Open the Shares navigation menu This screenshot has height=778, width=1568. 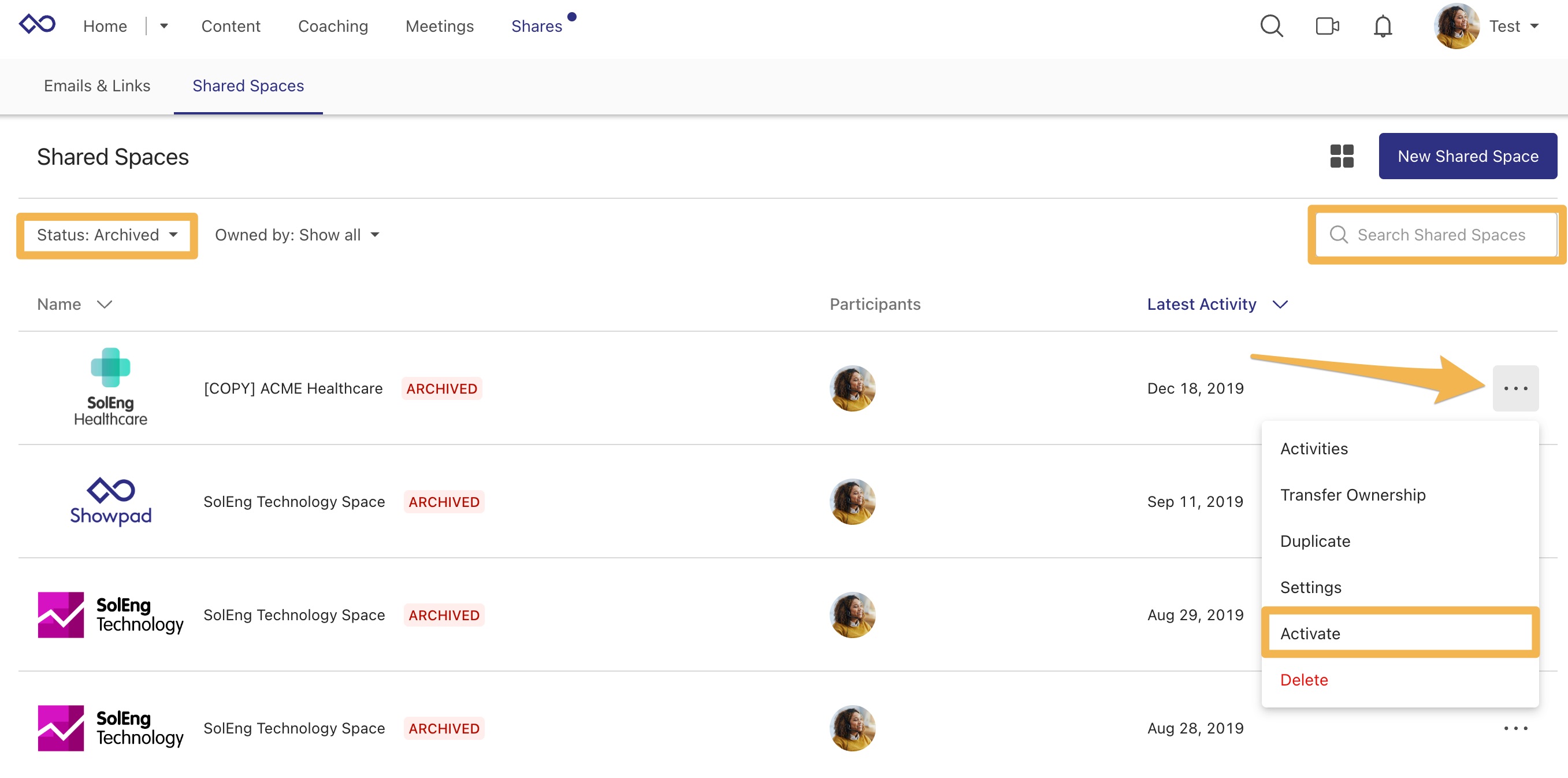click(537, 25)
